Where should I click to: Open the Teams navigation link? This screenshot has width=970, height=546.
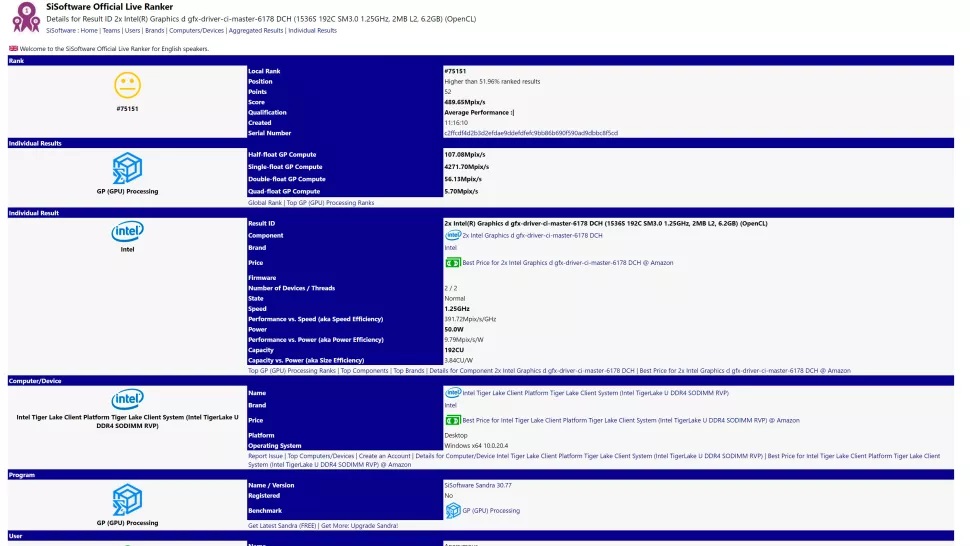click(x=111, y=30)
